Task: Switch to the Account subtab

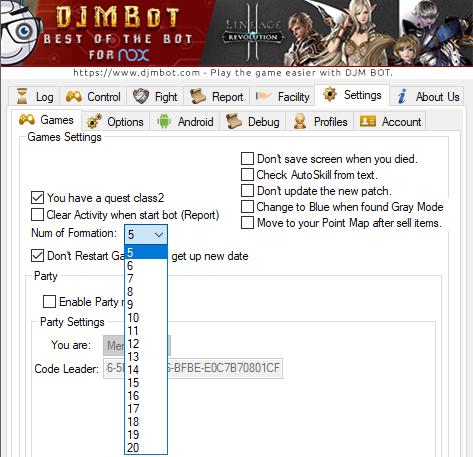Action: pos(390,121)
